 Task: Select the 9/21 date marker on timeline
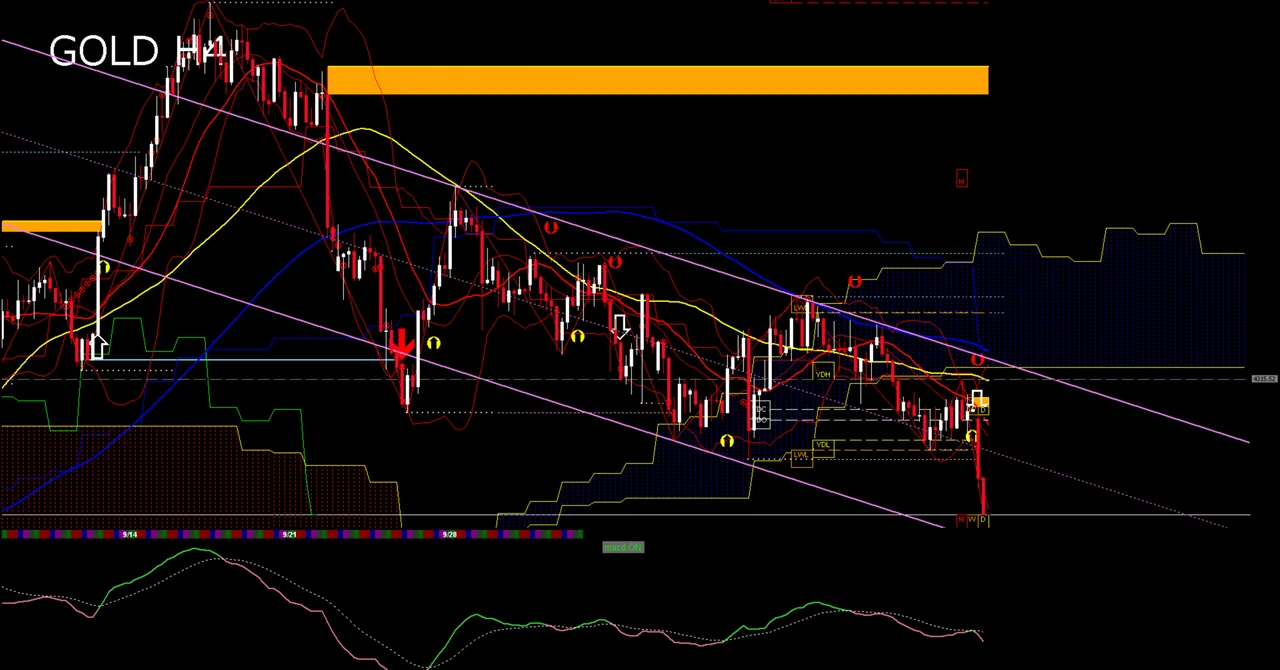point(289,535)
